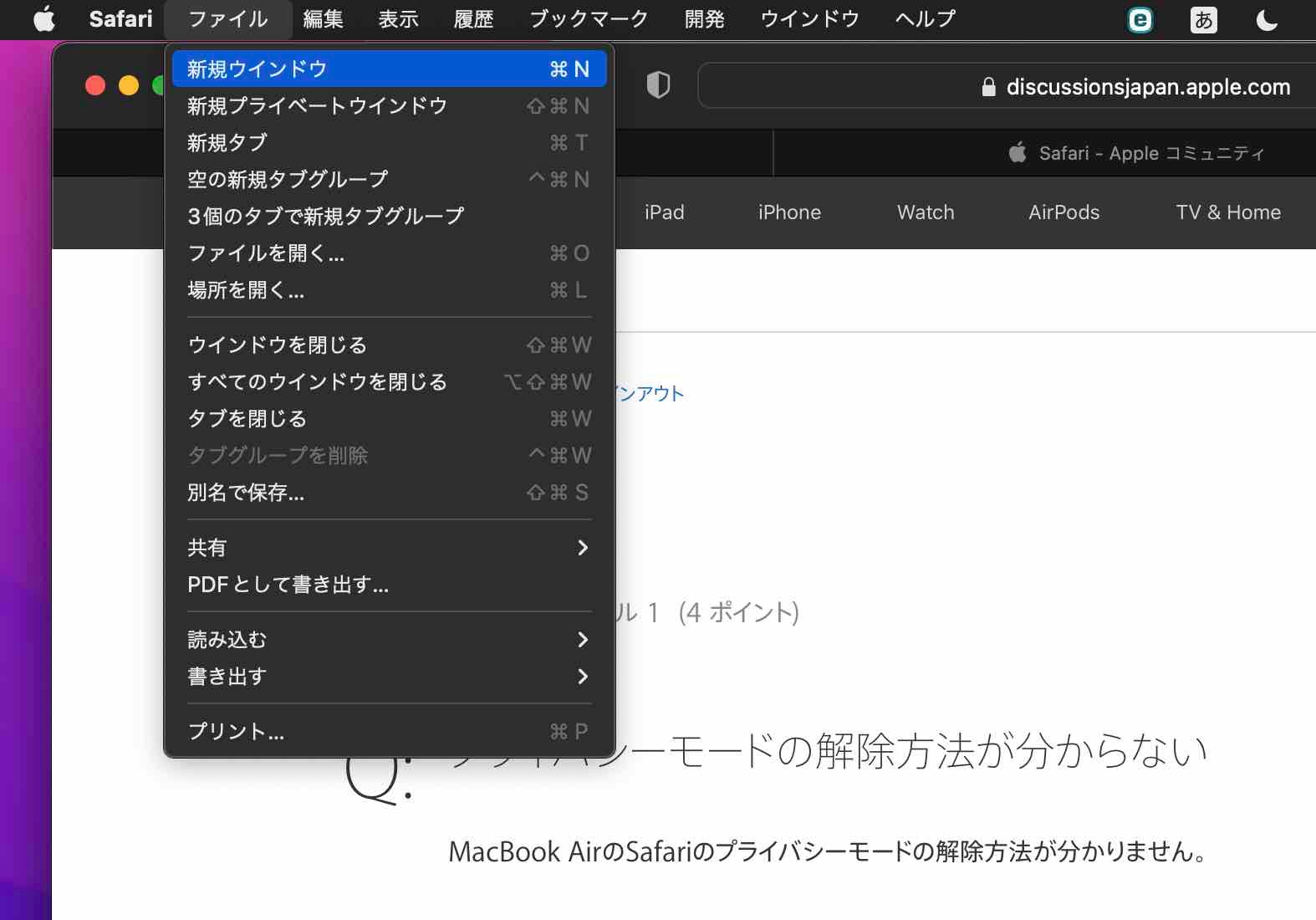Click the MacBook AirのSafari question body text
1316x920 pixels.
[x=828, y=851]
